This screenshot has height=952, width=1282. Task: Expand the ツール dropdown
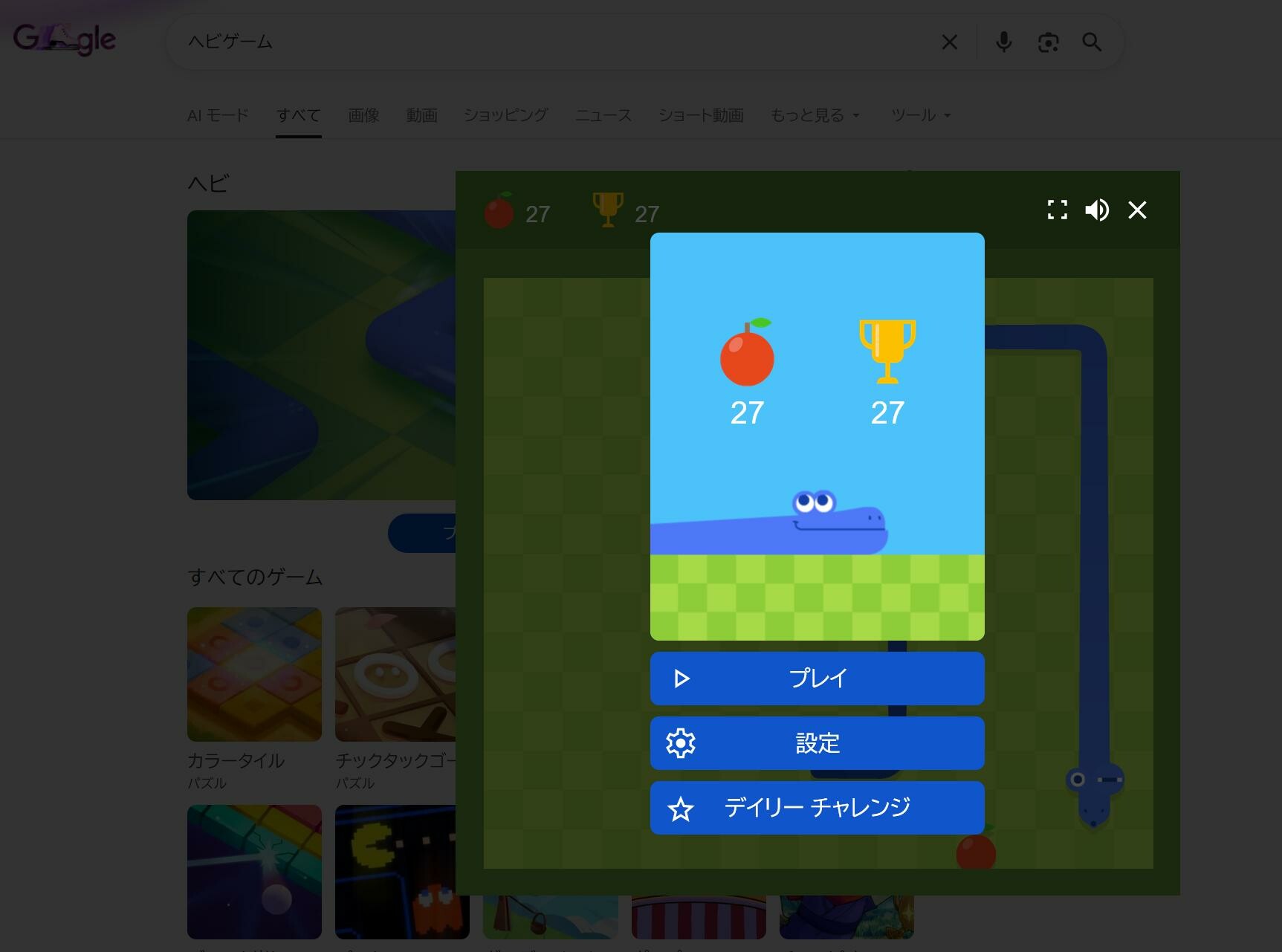(x=920, y=115)
